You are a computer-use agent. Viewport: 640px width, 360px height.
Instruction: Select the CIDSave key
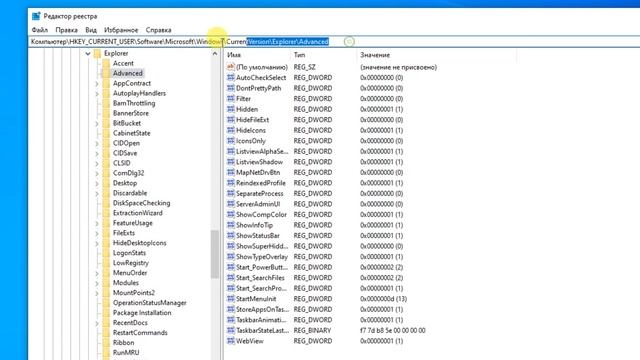125,153
